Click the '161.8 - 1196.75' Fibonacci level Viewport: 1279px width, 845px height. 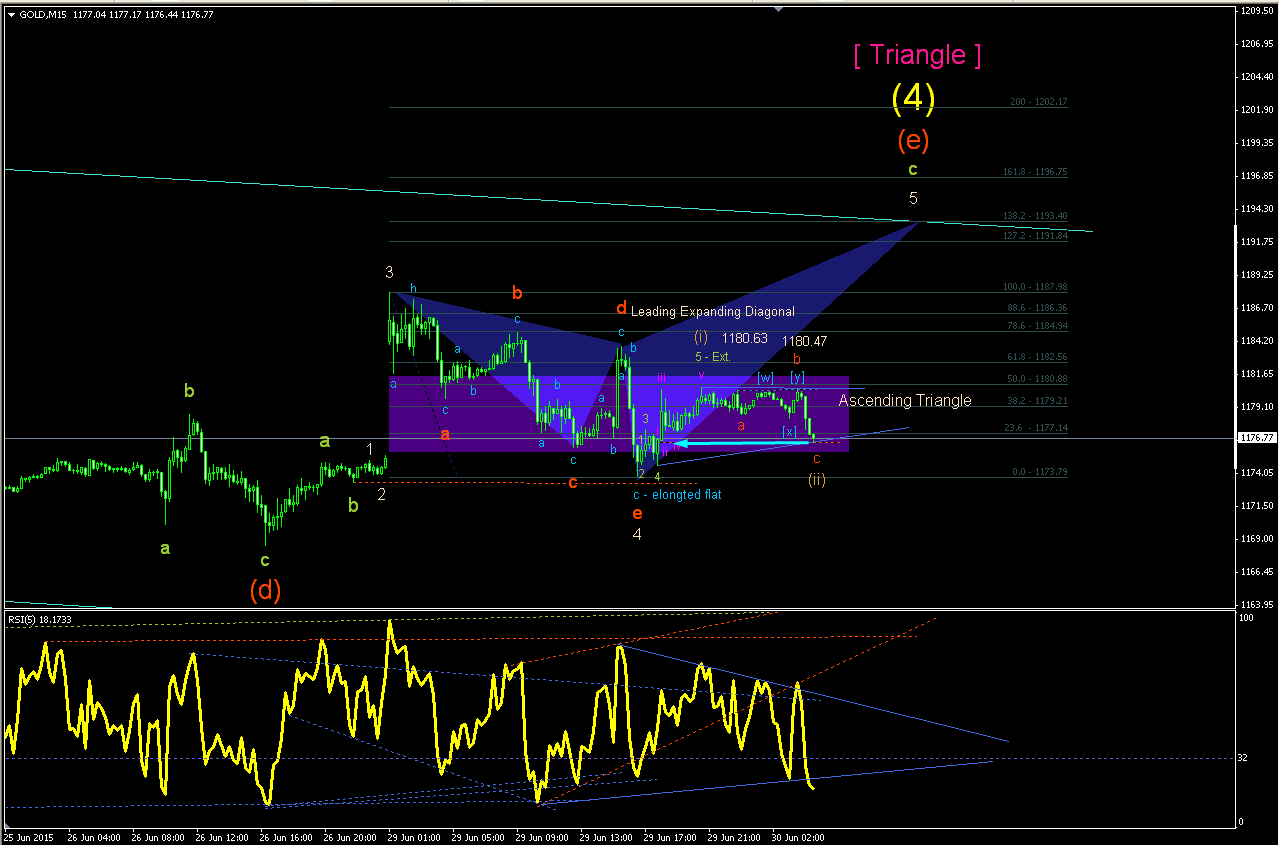tap(1034, 172)
